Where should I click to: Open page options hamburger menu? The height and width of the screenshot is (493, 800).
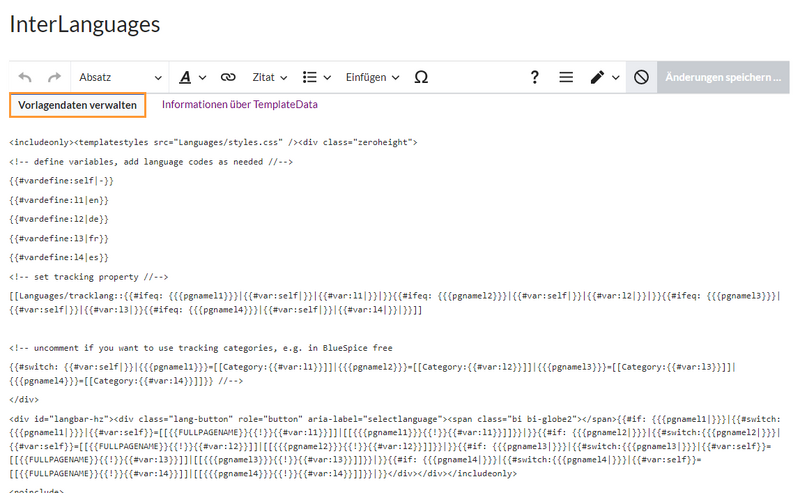click(x=566, y=78)
